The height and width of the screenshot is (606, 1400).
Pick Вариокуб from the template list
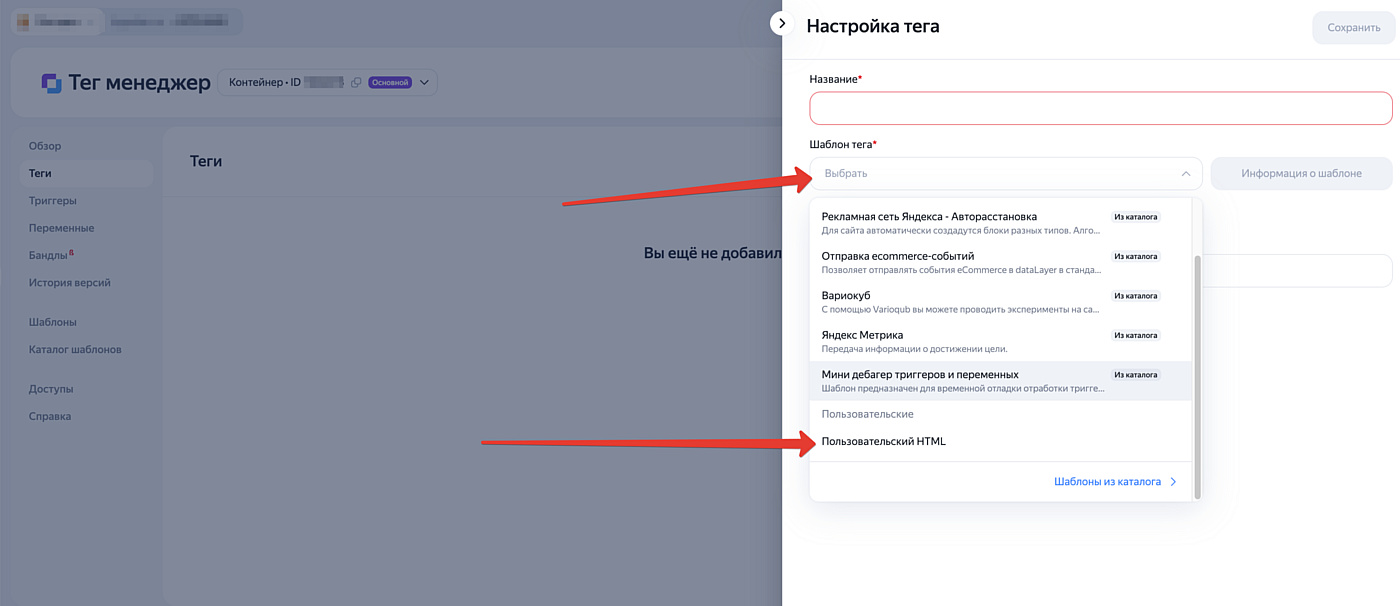pyautogui.click(x=1000, y=302)
